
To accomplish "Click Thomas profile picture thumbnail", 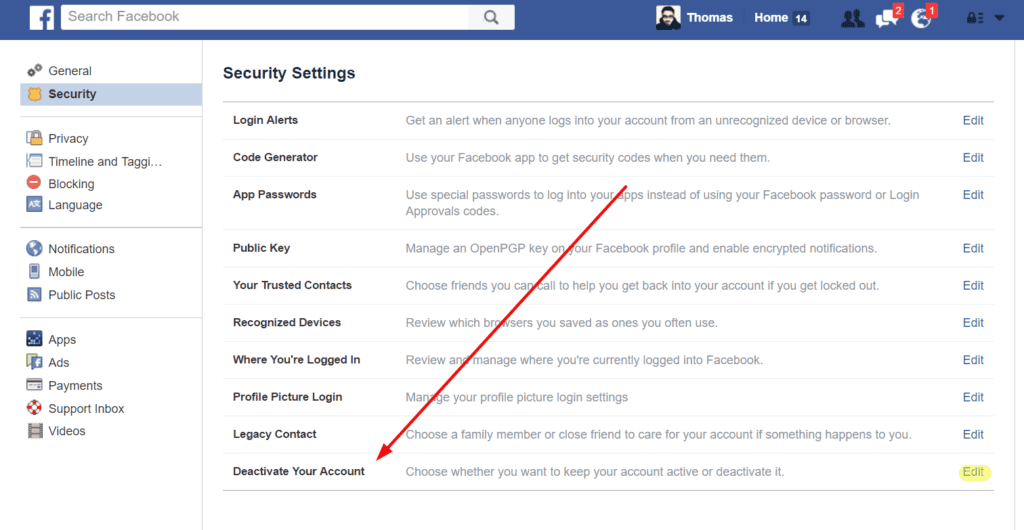I will [668, 18].
